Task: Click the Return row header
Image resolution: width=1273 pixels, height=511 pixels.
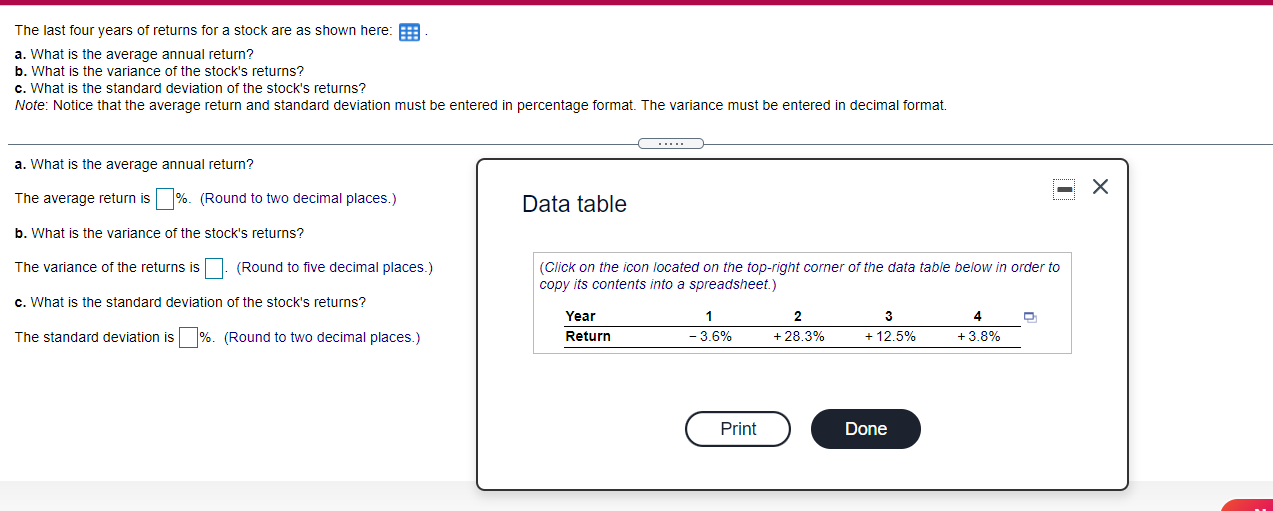Action: click(588, 337)
